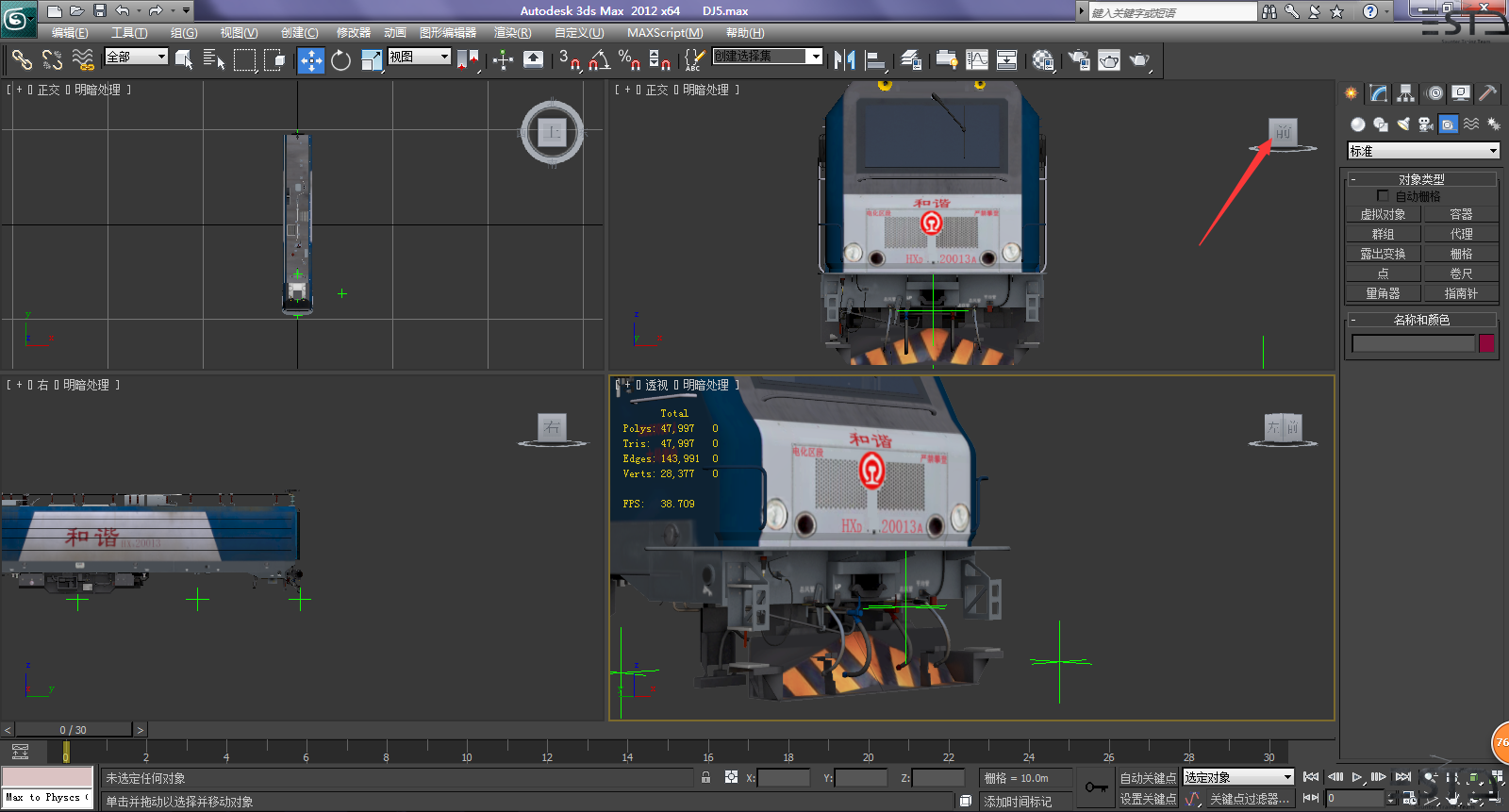This screenshot has height=812, width=1509.
Task: Open the 编辑(E) menu
Action: pyautogui.click(x=70, y=33)
